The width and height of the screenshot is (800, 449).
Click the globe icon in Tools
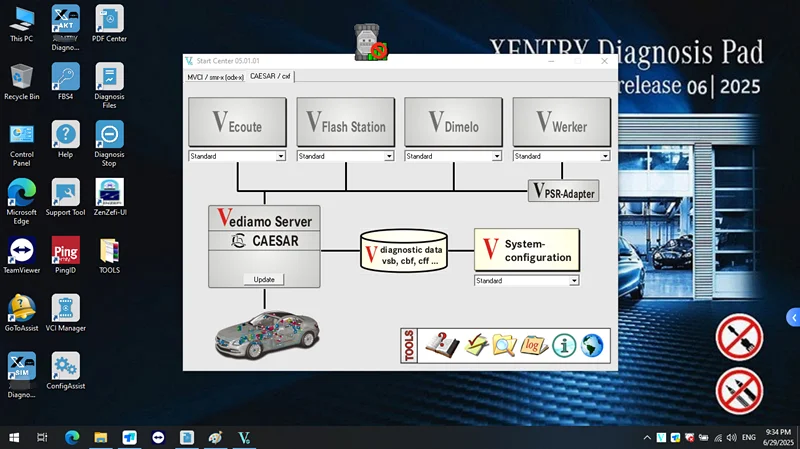click(592, 345)
